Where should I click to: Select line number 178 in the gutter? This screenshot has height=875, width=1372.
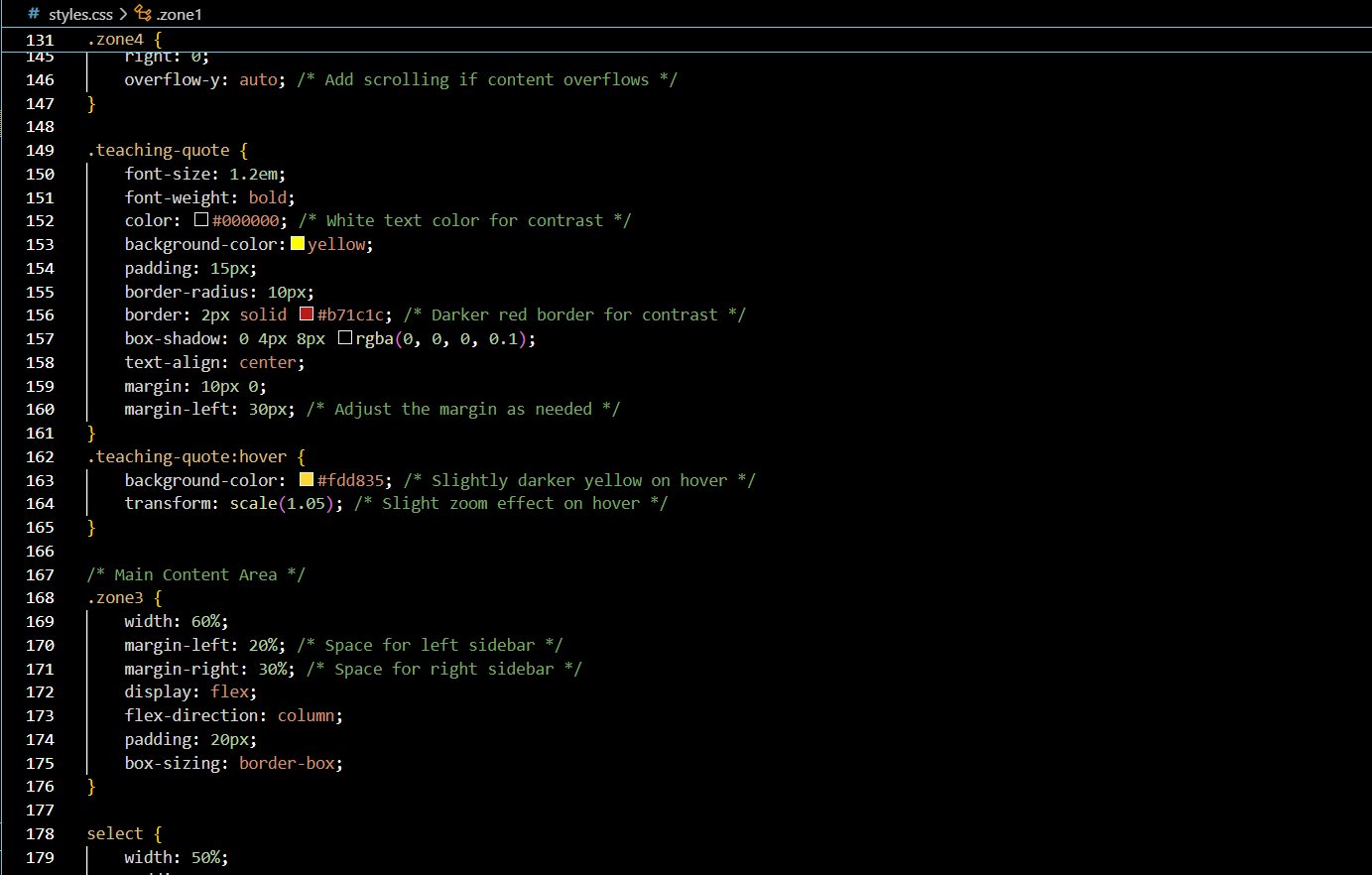40,833
